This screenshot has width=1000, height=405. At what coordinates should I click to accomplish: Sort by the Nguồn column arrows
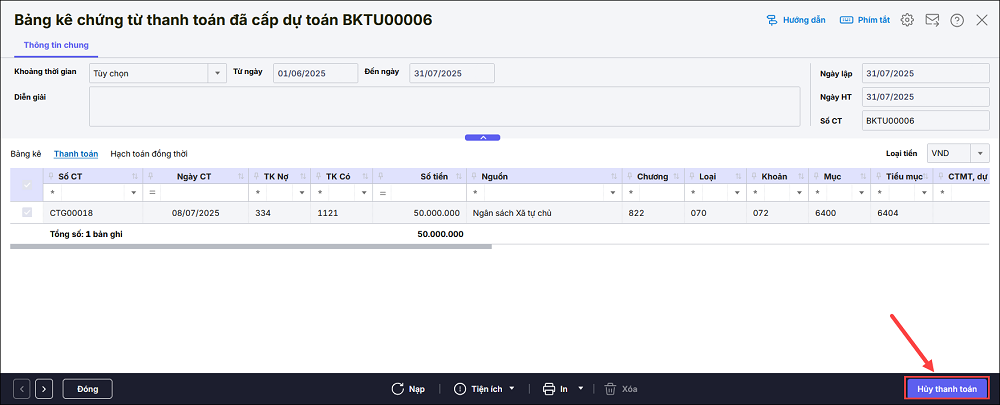pos(614,176)
